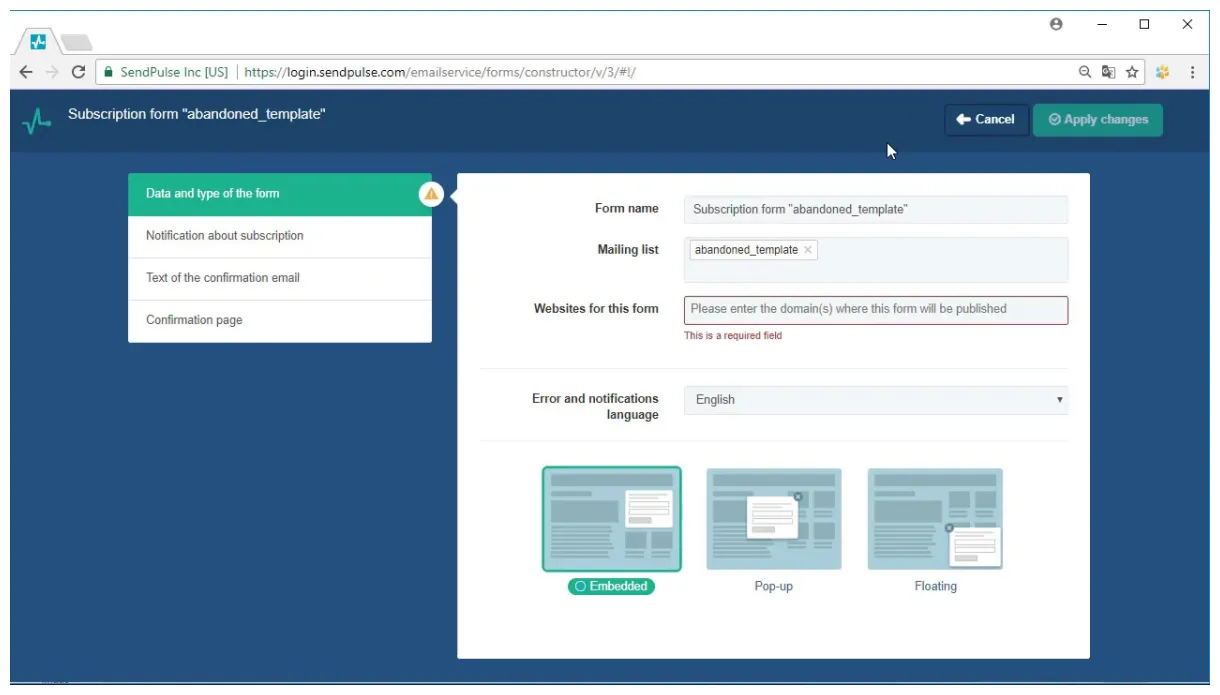Click the Websites for this form input field

pyautogui.click(x=876, y=310)
